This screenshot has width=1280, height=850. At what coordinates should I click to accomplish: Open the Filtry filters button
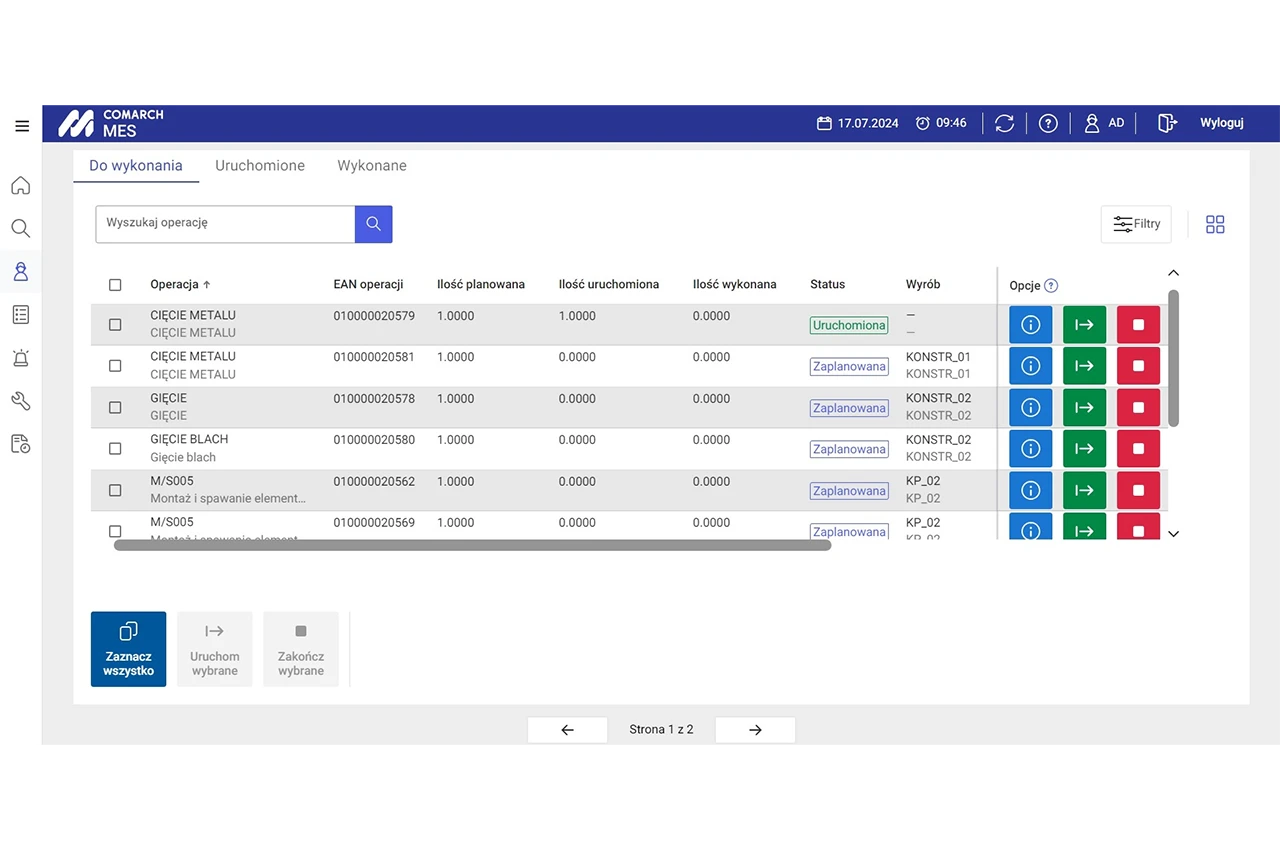click(x=1136, y=224)
